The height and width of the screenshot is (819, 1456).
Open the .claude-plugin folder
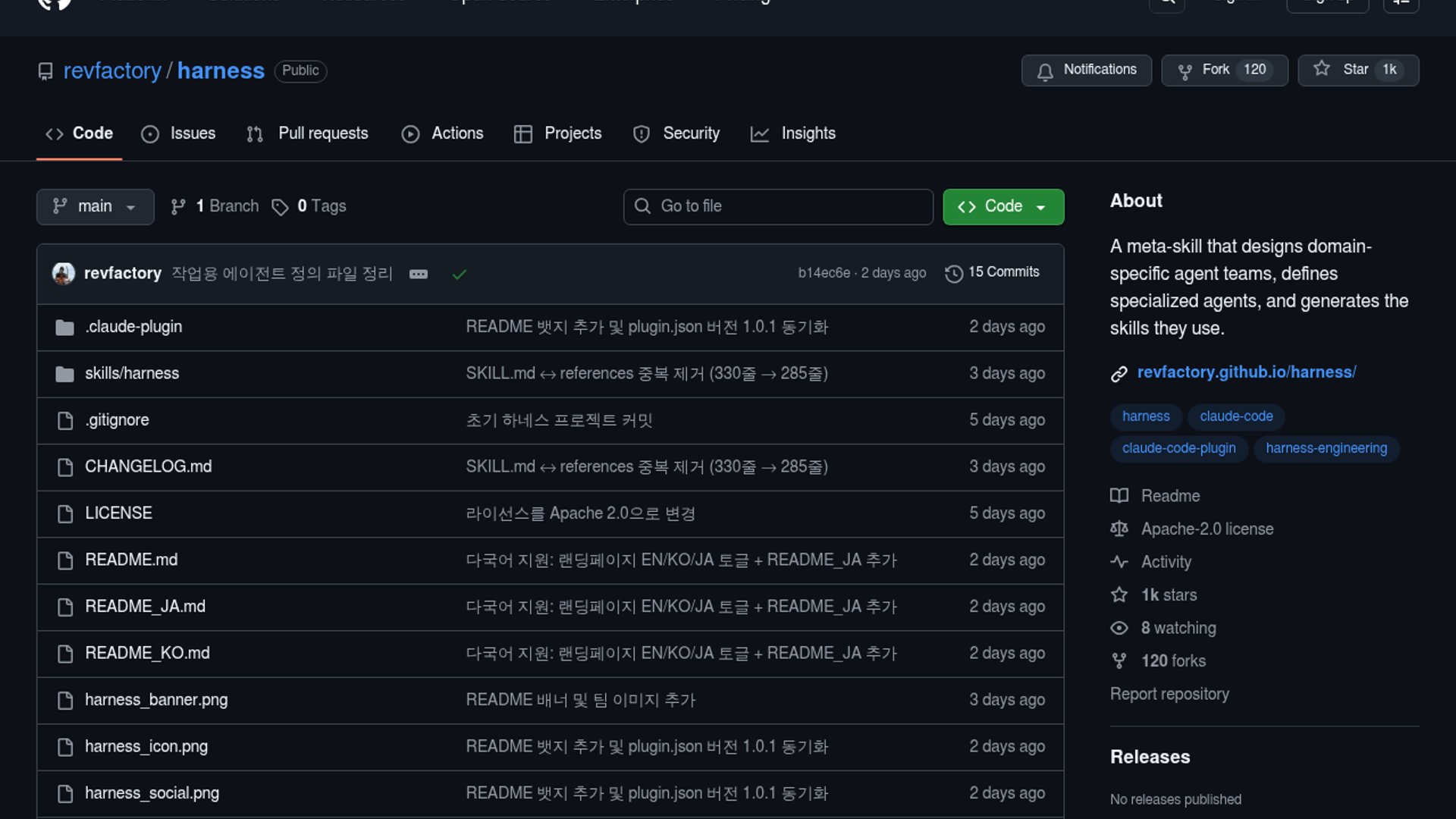coord(133,327)
